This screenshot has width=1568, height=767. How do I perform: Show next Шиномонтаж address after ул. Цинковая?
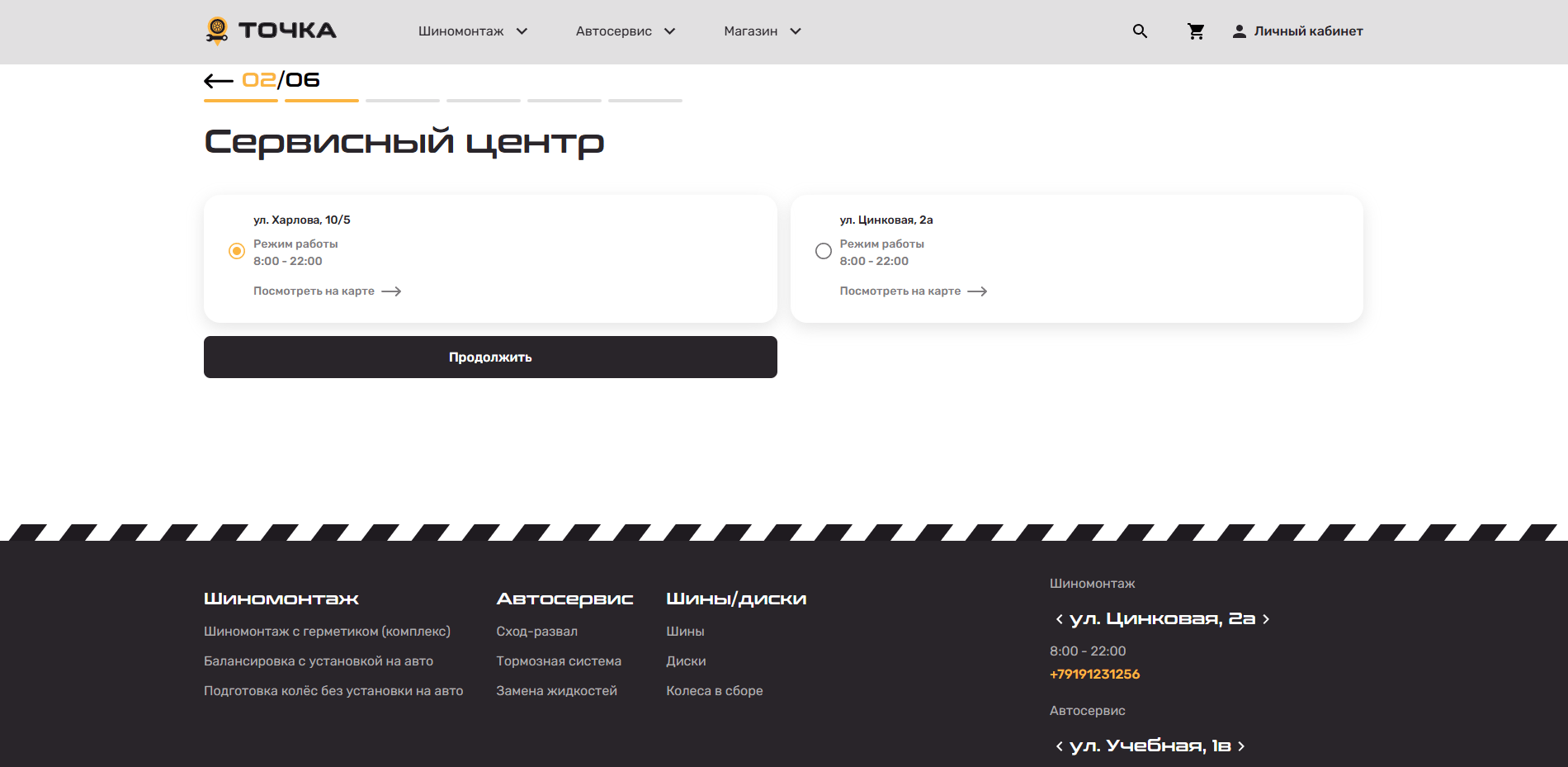pos(1266,619)
